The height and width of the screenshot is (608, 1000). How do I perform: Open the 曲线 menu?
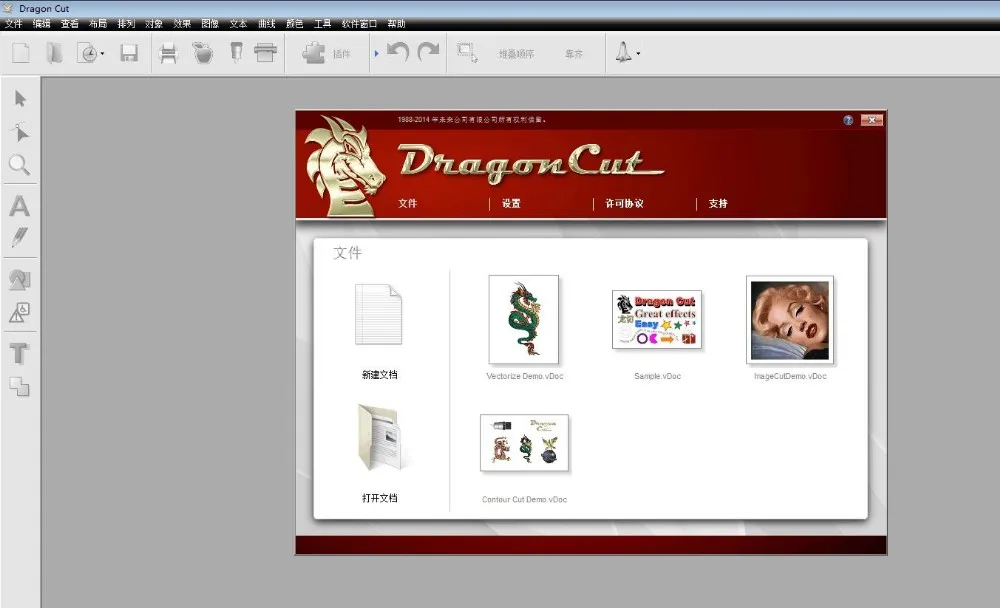click(266, 24)
